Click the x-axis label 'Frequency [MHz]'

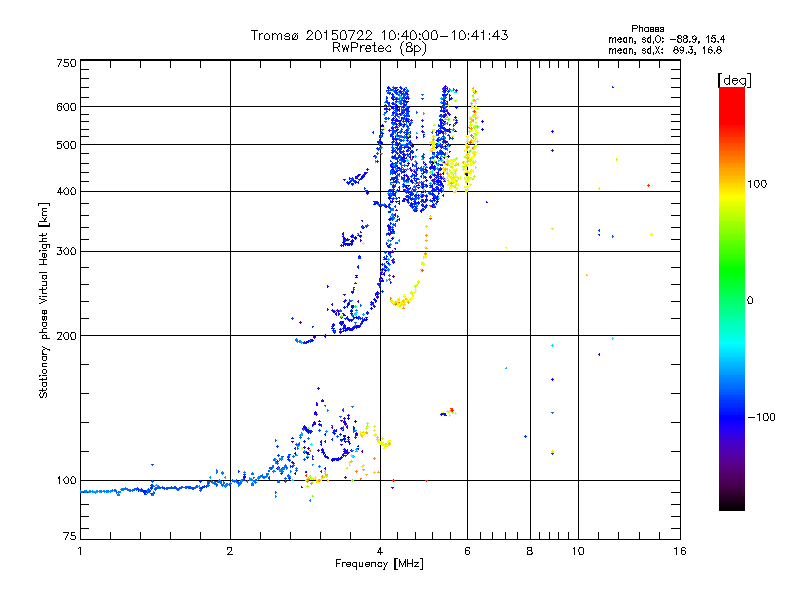[x=379, y=564]
